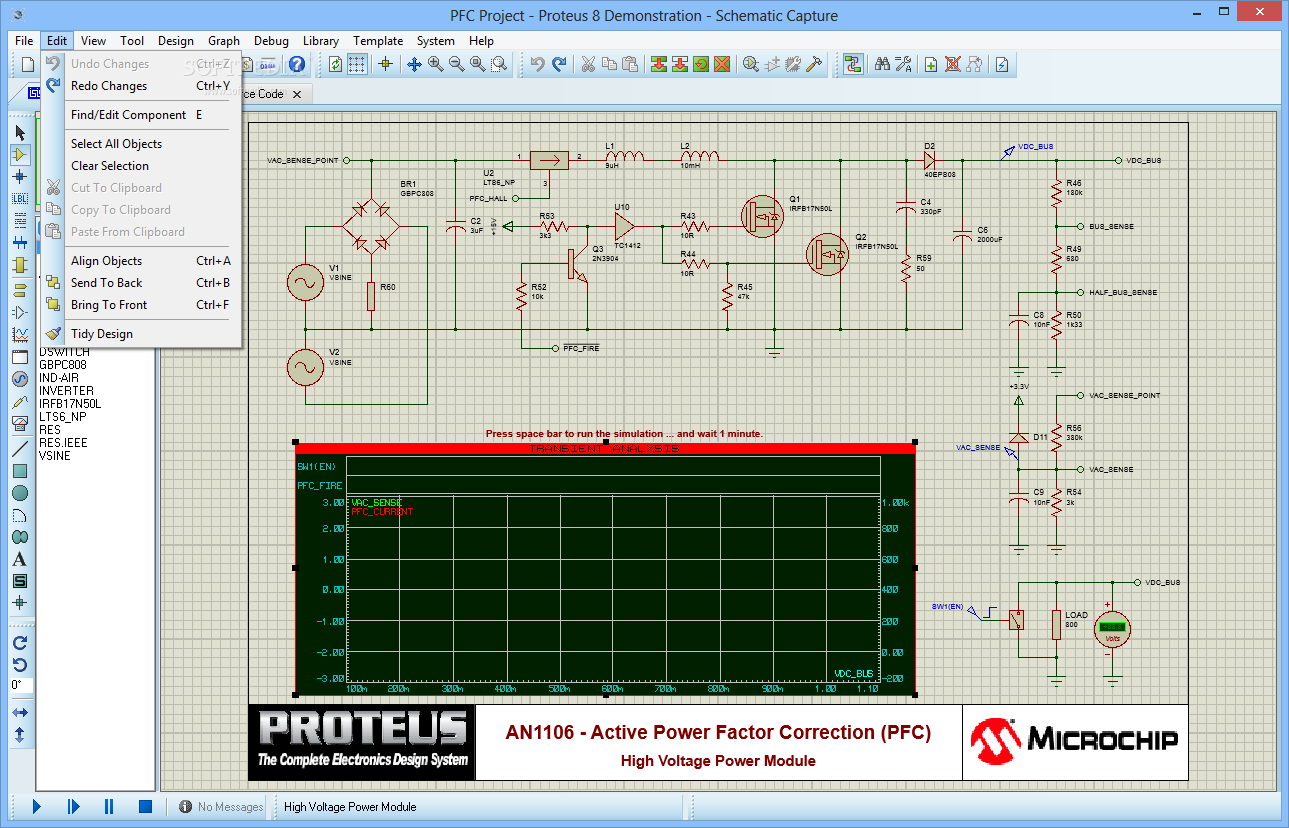Select GBPC808 in the device list
The image size is (1289, 828).
pyautogui.click(x=63, y=365)
